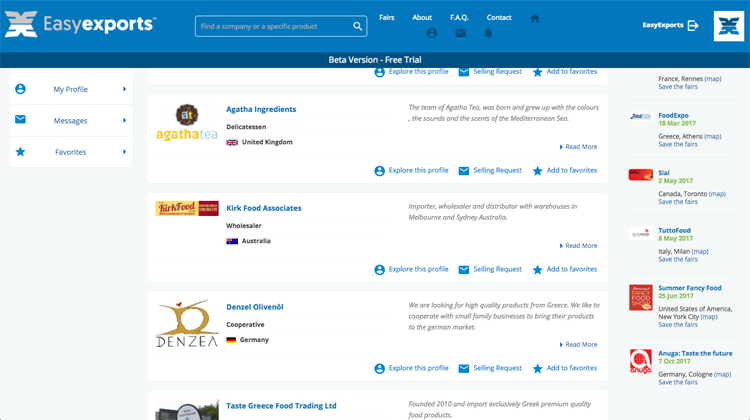Expand the Favorites sidebar arrow
The height and width of the screenshot is (420, 750).
pos(124,152)
